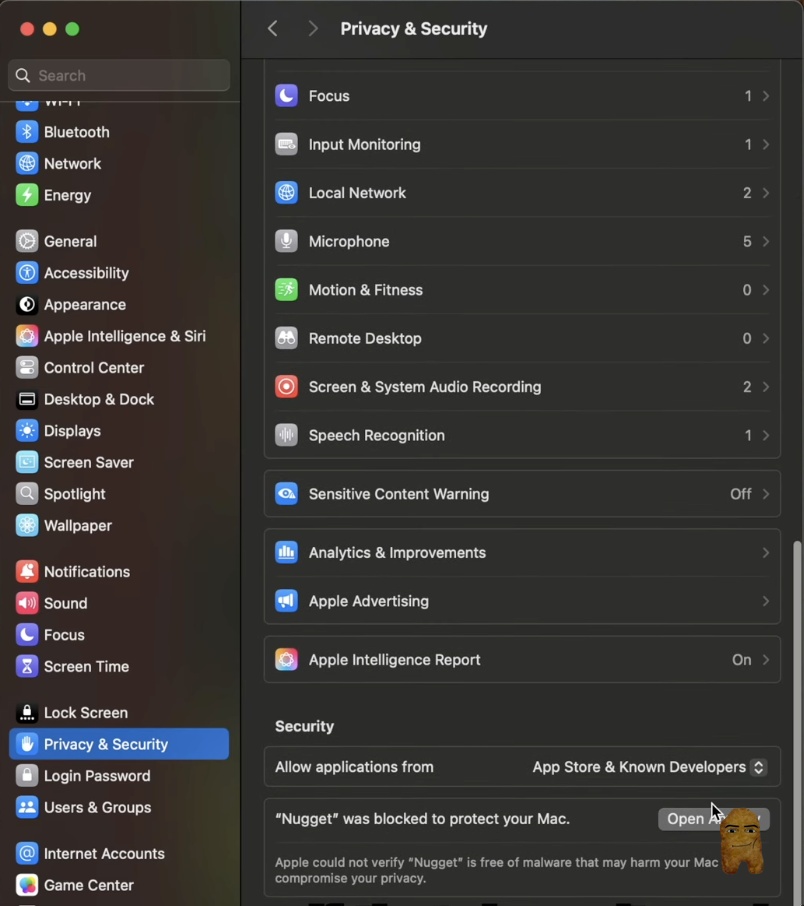Image resolution: width=804 pixels, height=906 pixels.
Task: Click the Motion & Fitness runner icon
Action: coord(286,290)
